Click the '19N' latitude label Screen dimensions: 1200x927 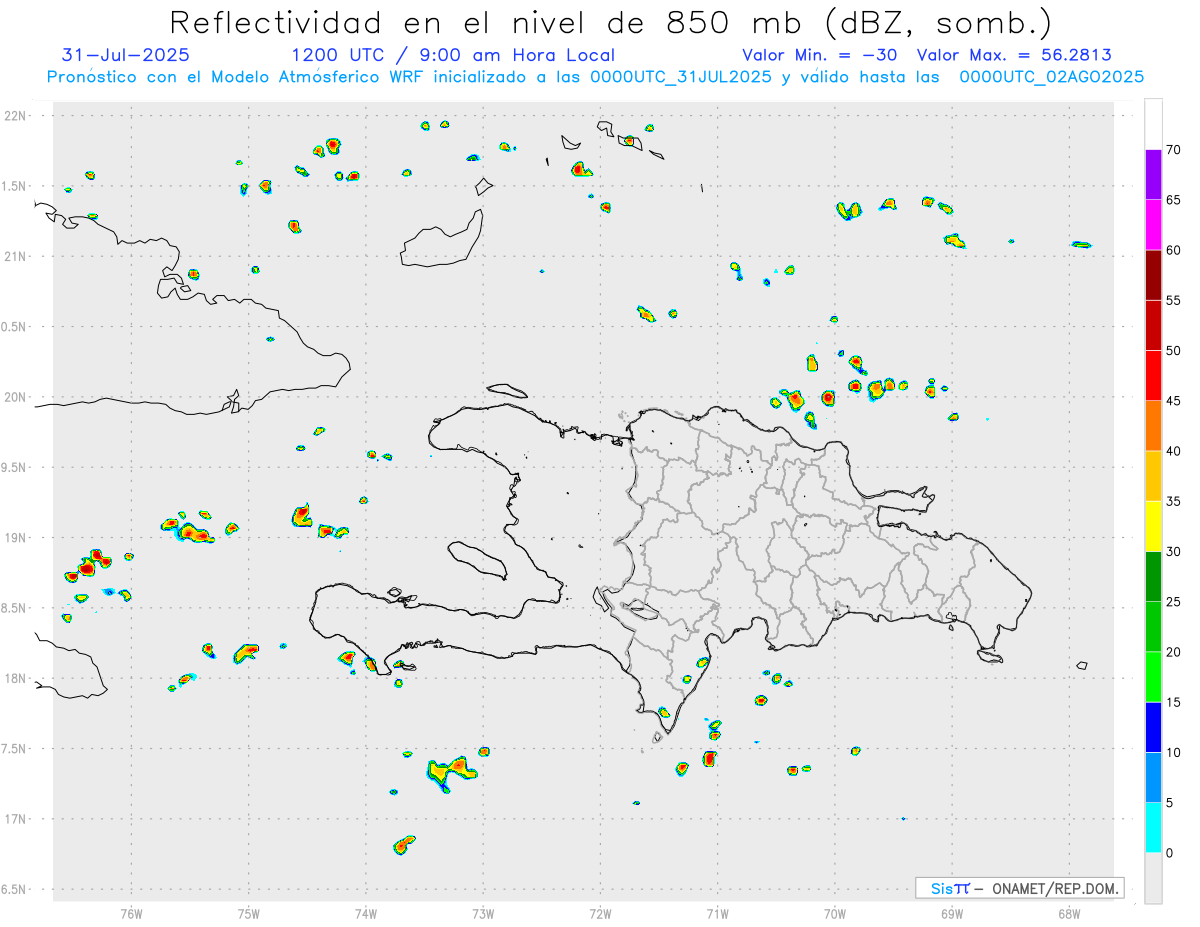pyautogui.click(x=16, y=537)
